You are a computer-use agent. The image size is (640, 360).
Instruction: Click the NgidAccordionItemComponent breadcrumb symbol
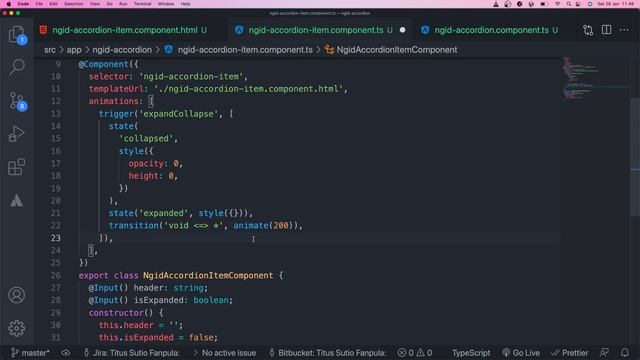point(397,50)
